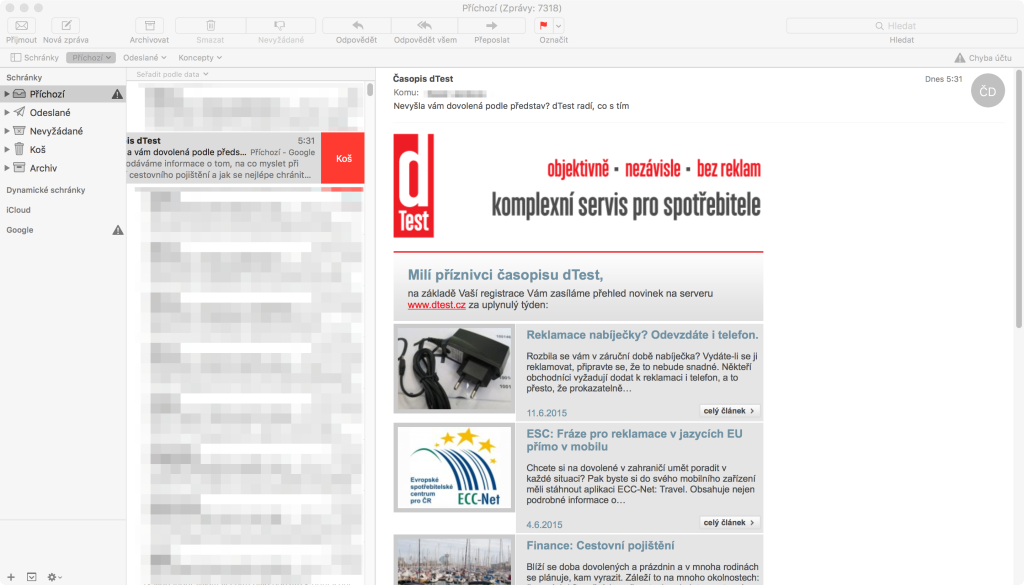1024x585 pixels.
Task: Toggle mail activity icon in sidebar footer
Action: [x=31, y=577]
